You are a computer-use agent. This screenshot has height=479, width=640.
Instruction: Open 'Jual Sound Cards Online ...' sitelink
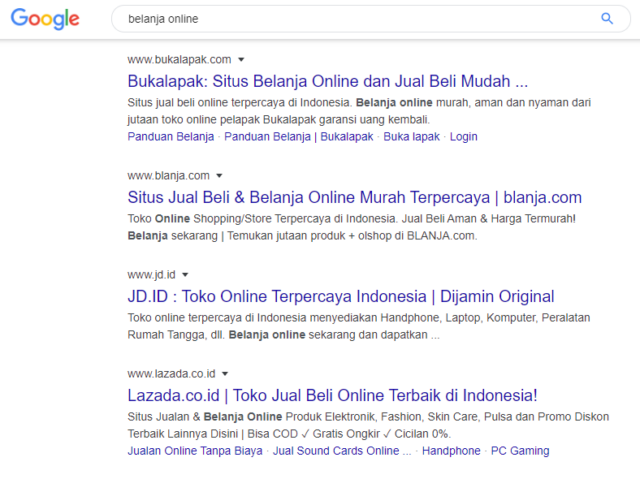pyautogui.click(x=342, y=451)
